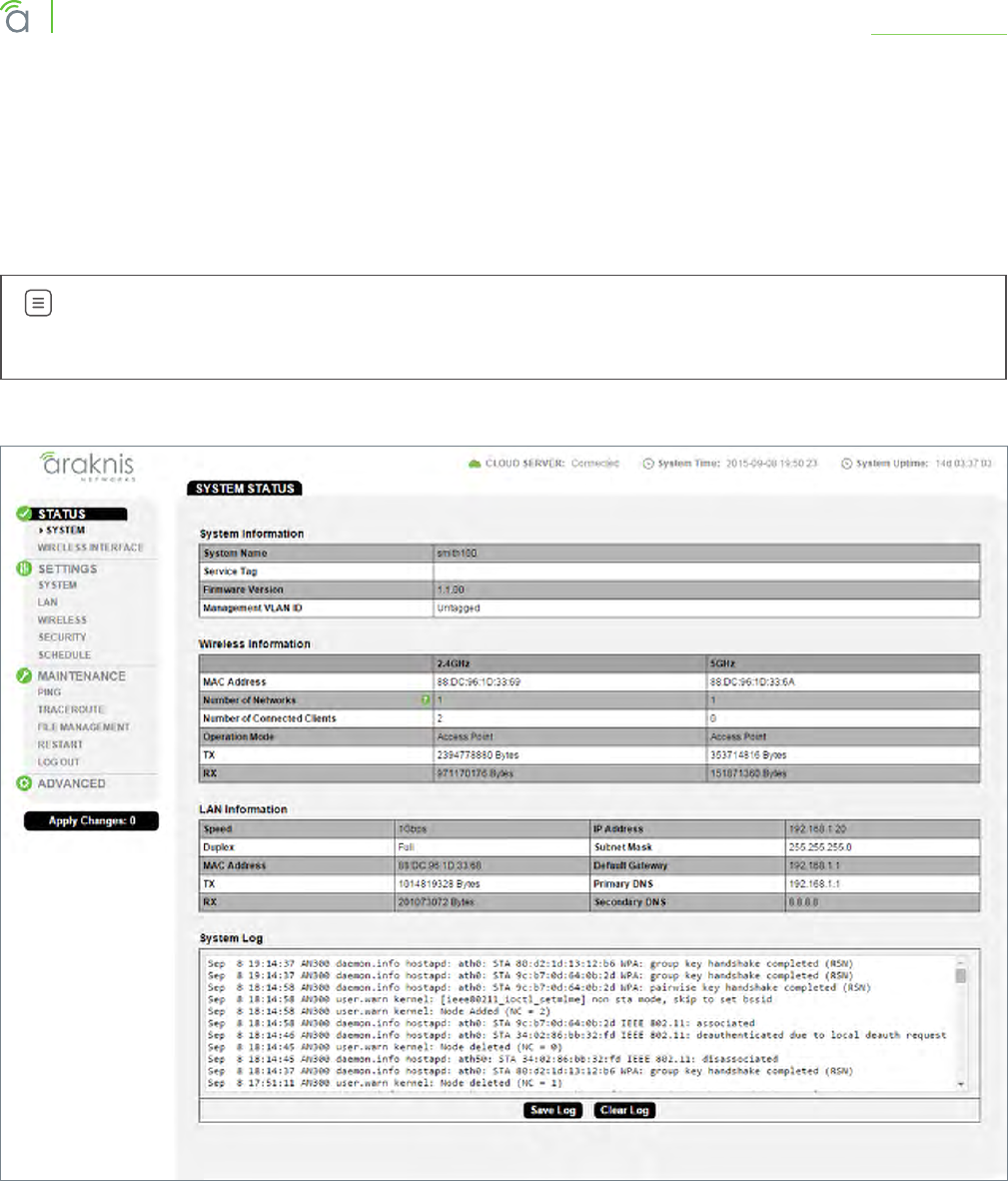This screenshot has width=1008, height=1181.
Task: Click the Araknis Networks logo
Action: click(x=87, y=466)
